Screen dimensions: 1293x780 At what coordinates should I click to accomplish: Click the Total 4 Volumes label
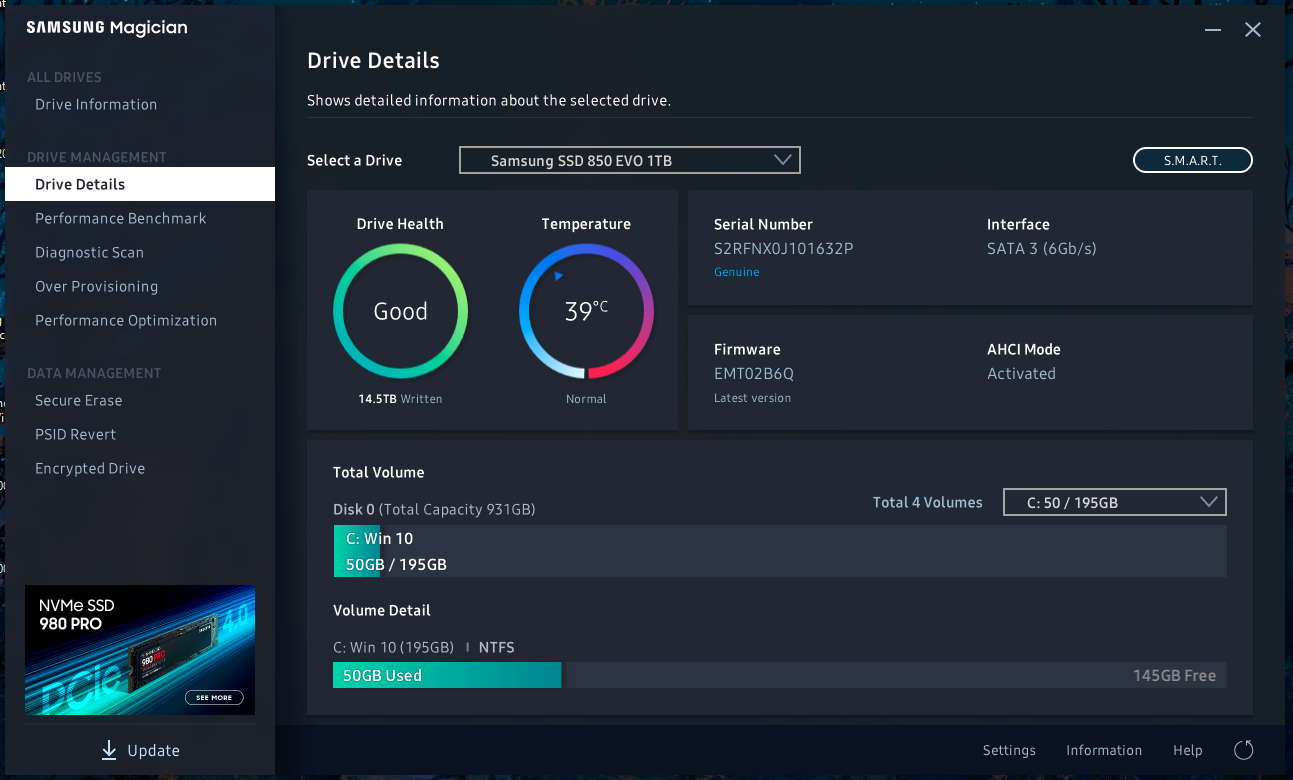coord(927,502)
